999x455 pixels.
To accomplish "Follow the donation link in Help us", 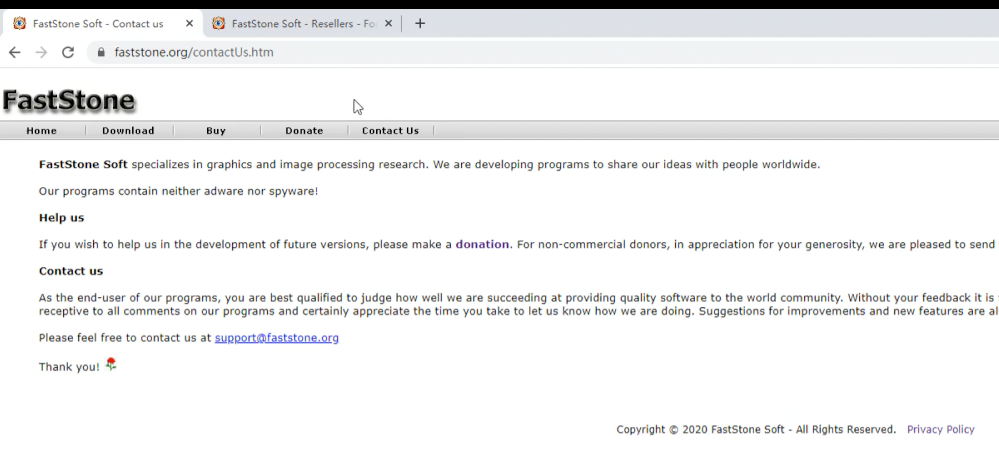I will click(x=482, y=244).
